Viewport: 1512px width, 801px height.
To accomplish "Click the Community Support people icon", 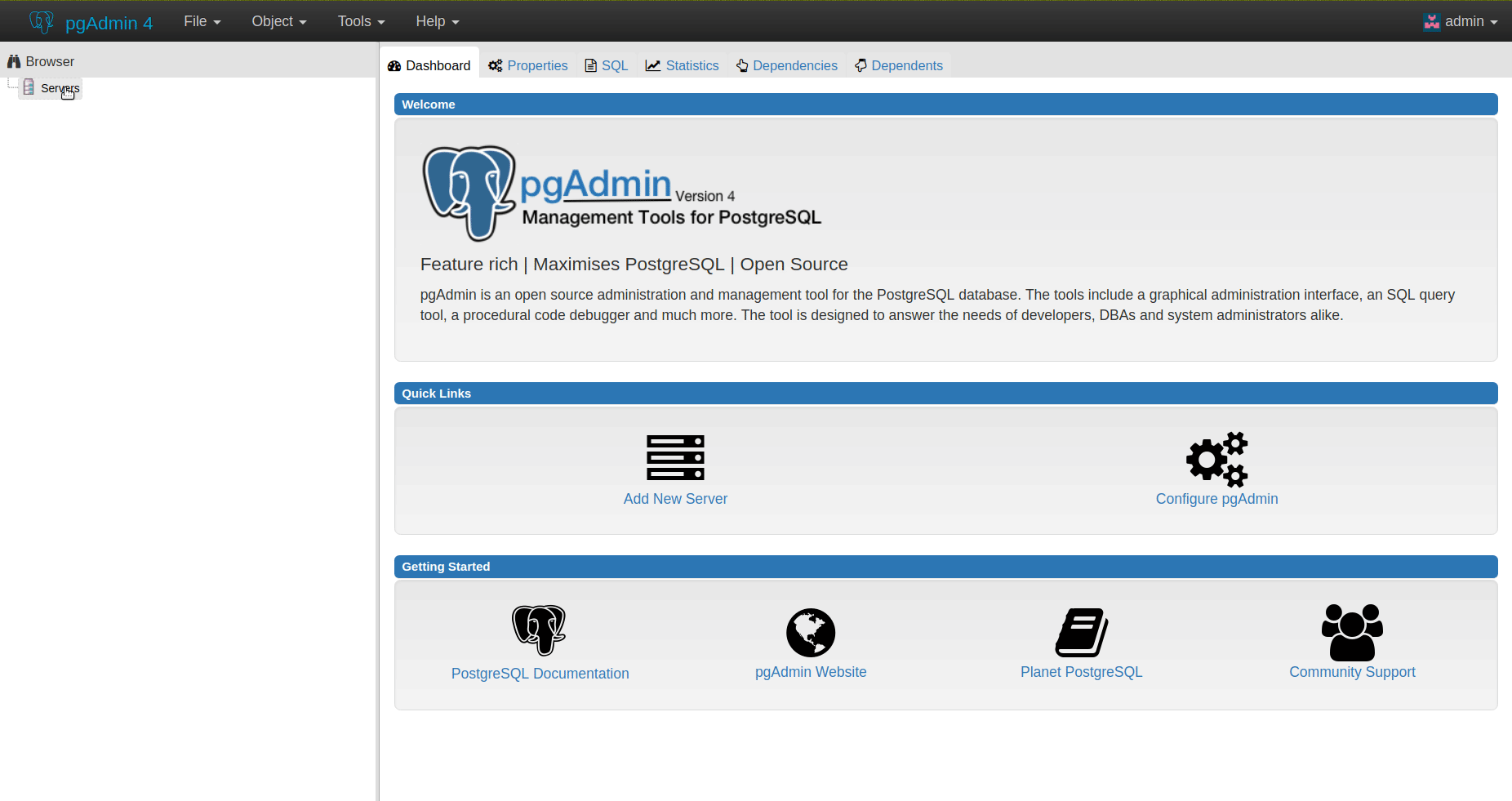I will (x=1352, y=632).
